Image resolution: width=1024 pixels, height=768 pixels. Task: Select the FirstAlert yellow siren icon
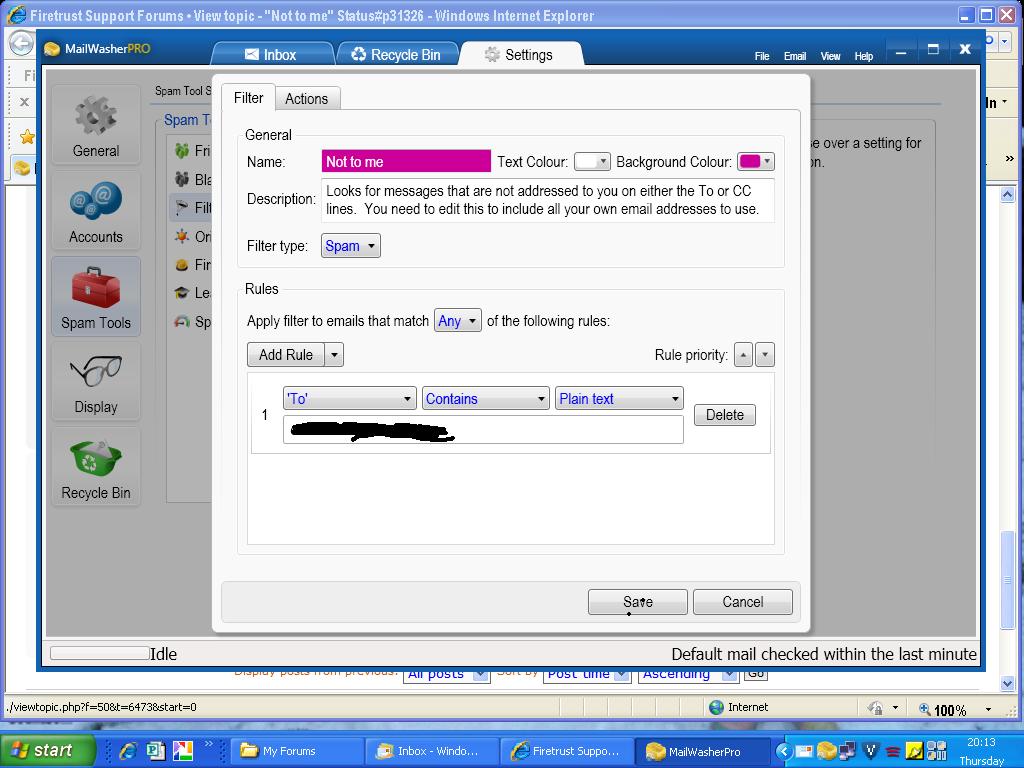pos(182,264)
